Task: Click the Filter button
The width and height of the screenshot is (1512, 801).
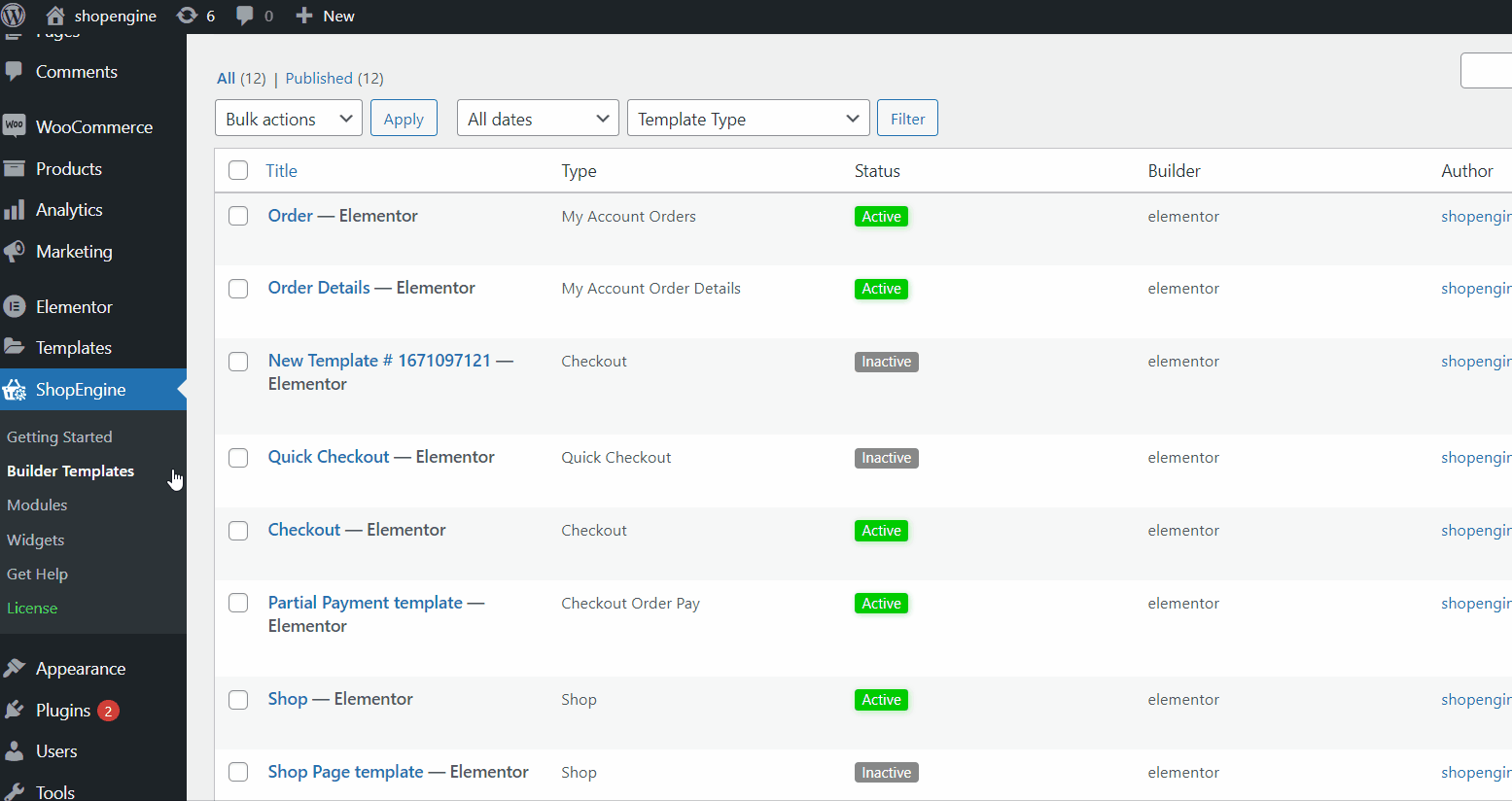Action: [907, 118]
